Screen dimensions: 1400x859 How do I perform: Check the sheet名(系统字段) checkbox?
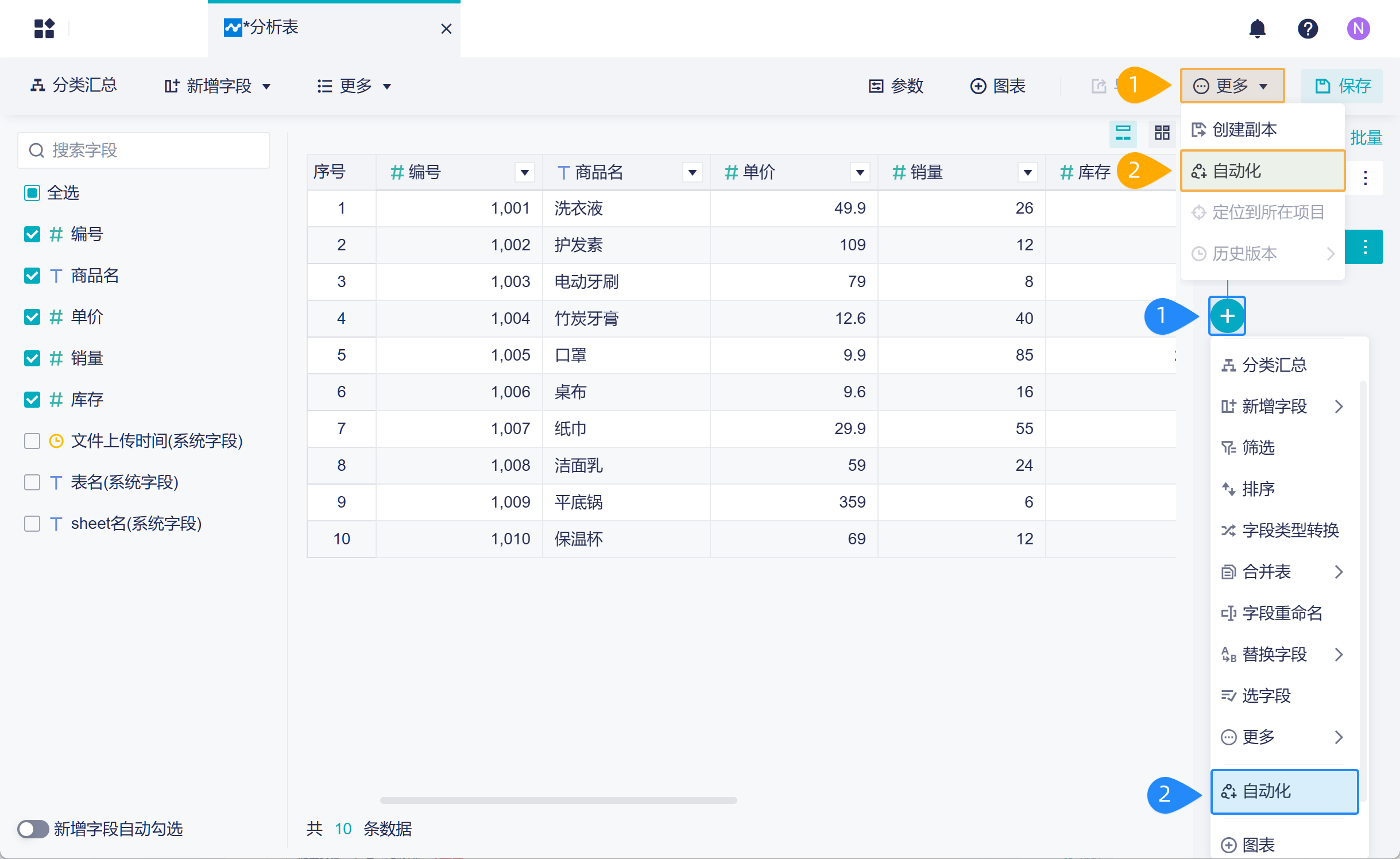[32, 523]
